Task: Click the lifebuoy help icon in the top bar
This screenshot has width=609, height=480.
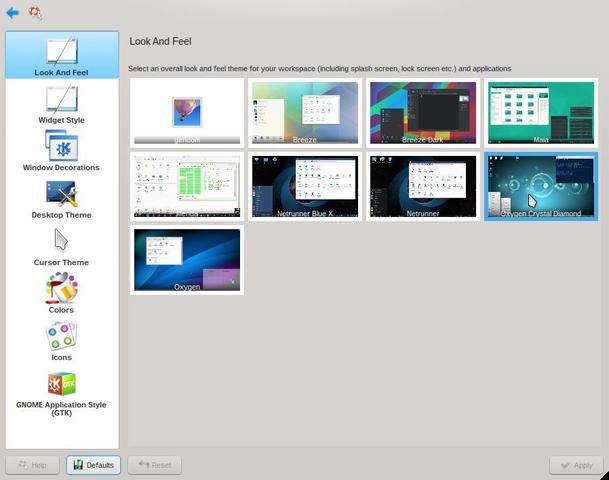Action: 35,12
